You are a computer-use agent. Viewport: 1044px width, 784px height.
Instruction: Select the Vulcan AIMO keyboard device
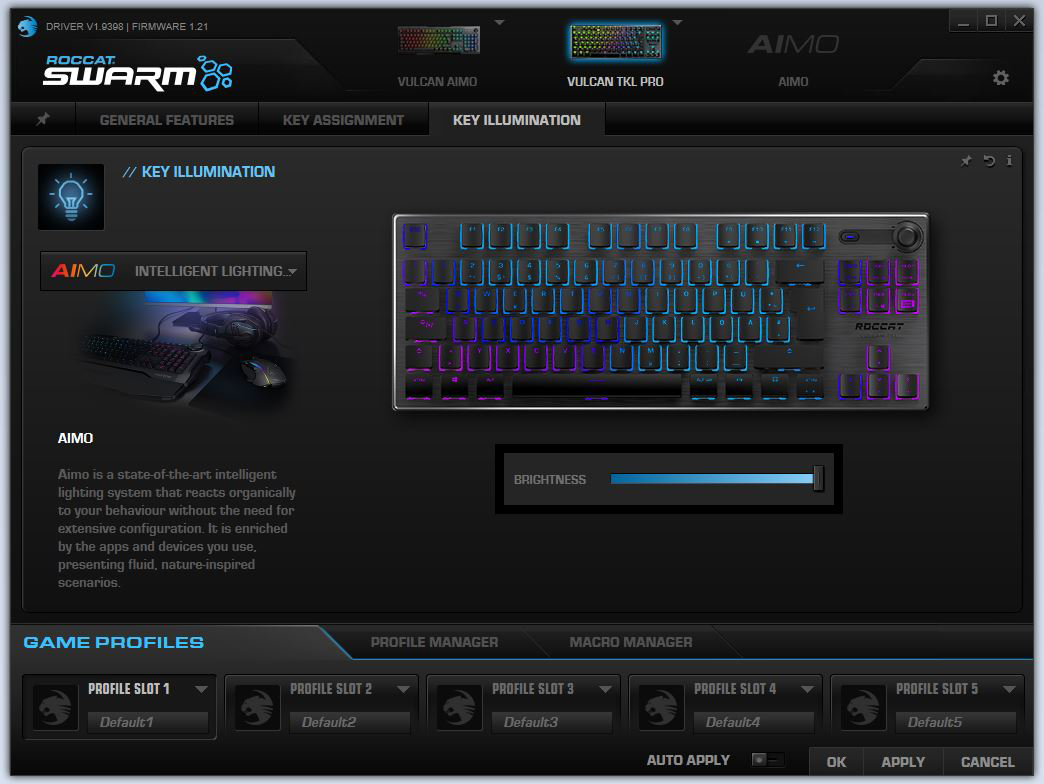(x=437, y=42)
